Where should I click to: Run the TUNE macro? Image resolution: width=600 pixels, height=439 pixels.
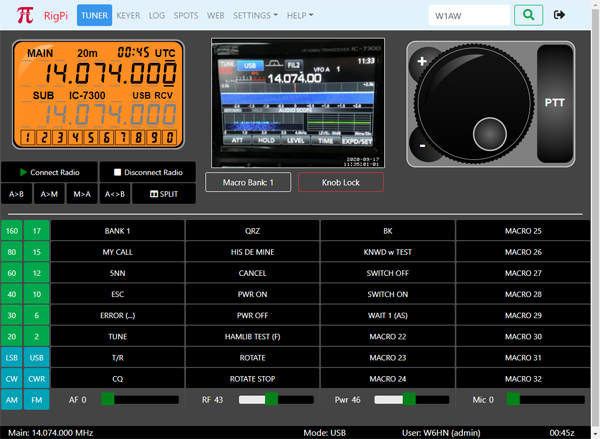pos(117,336)
